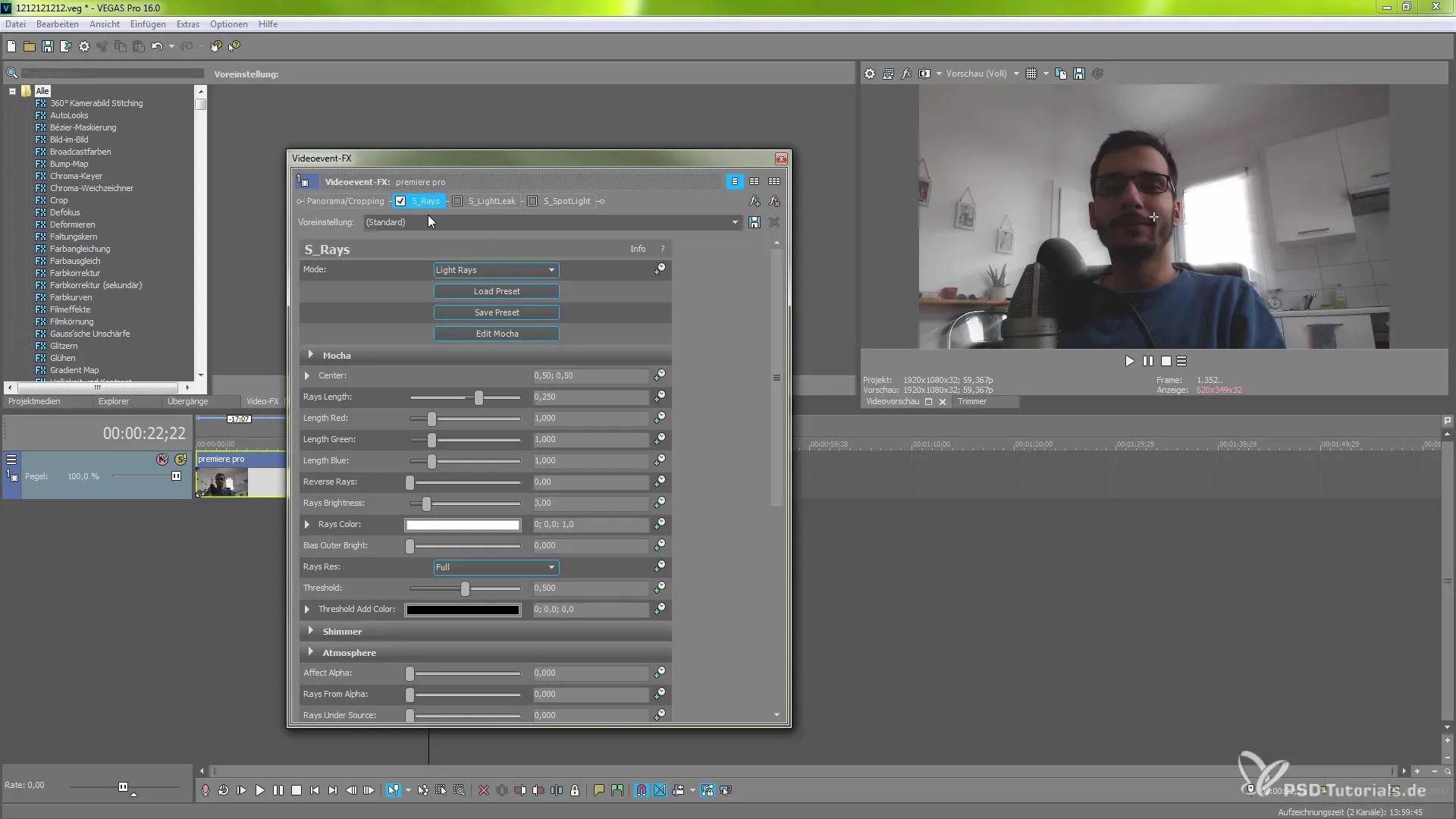Screen dimensions: 1456x819
Task: Toggle the animate button for Mode
Action: pos(660,268)
